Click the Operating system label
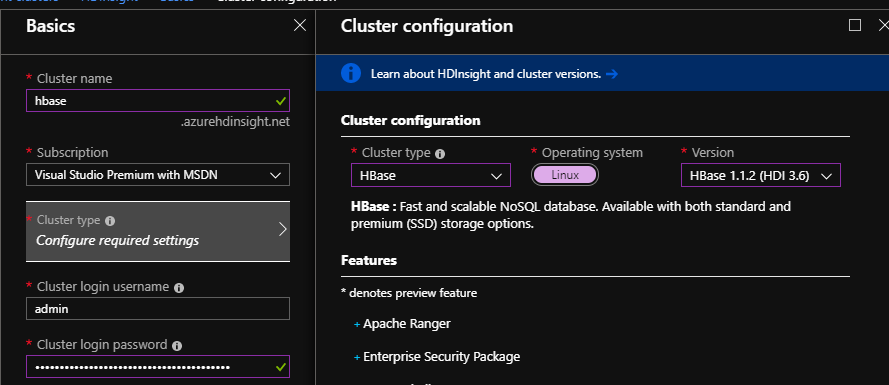The width and height of the screenshot is (889, 385). 592,153
